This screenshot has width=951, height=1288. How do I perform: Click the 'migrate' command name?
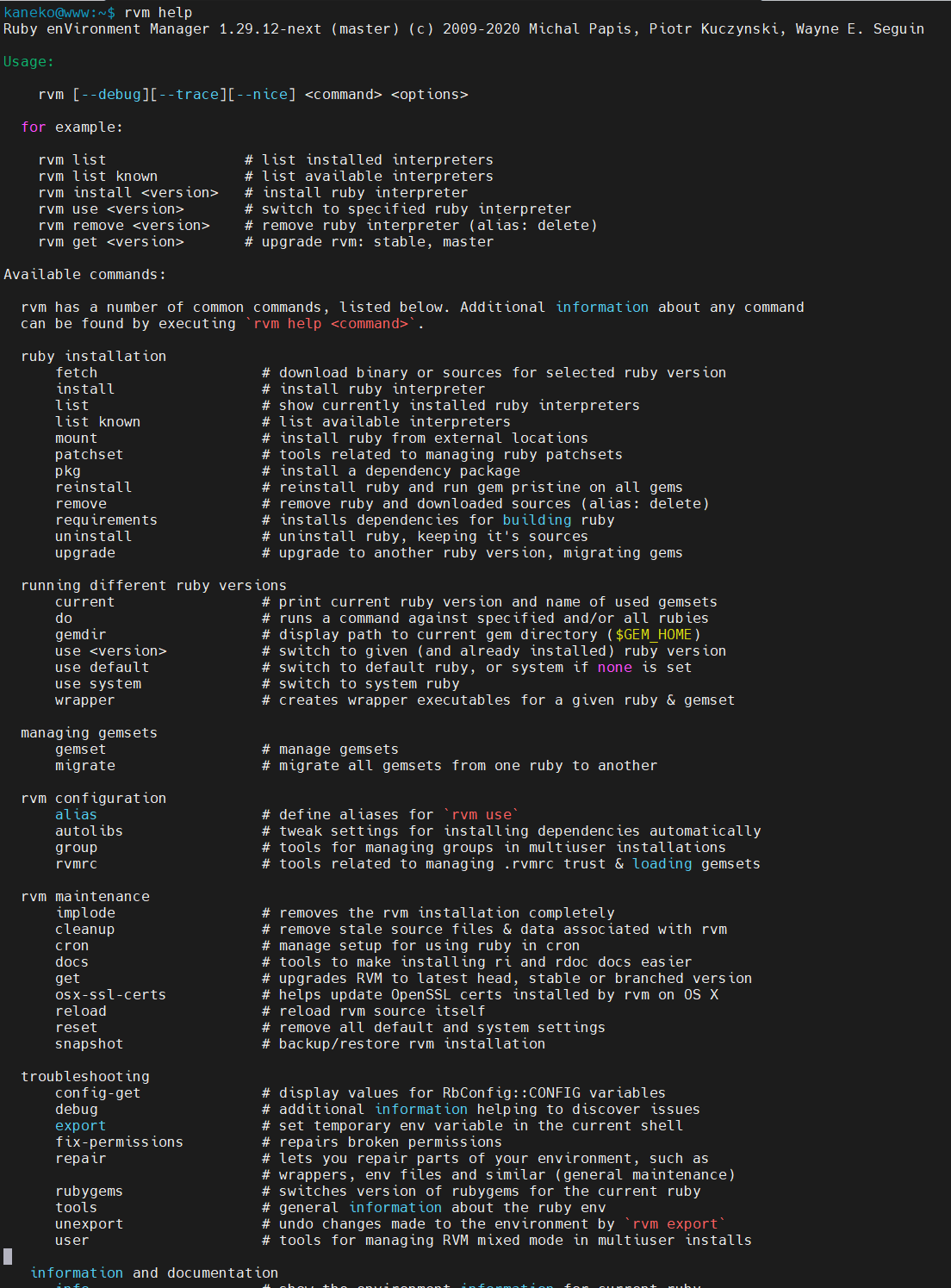coord(85,766)
